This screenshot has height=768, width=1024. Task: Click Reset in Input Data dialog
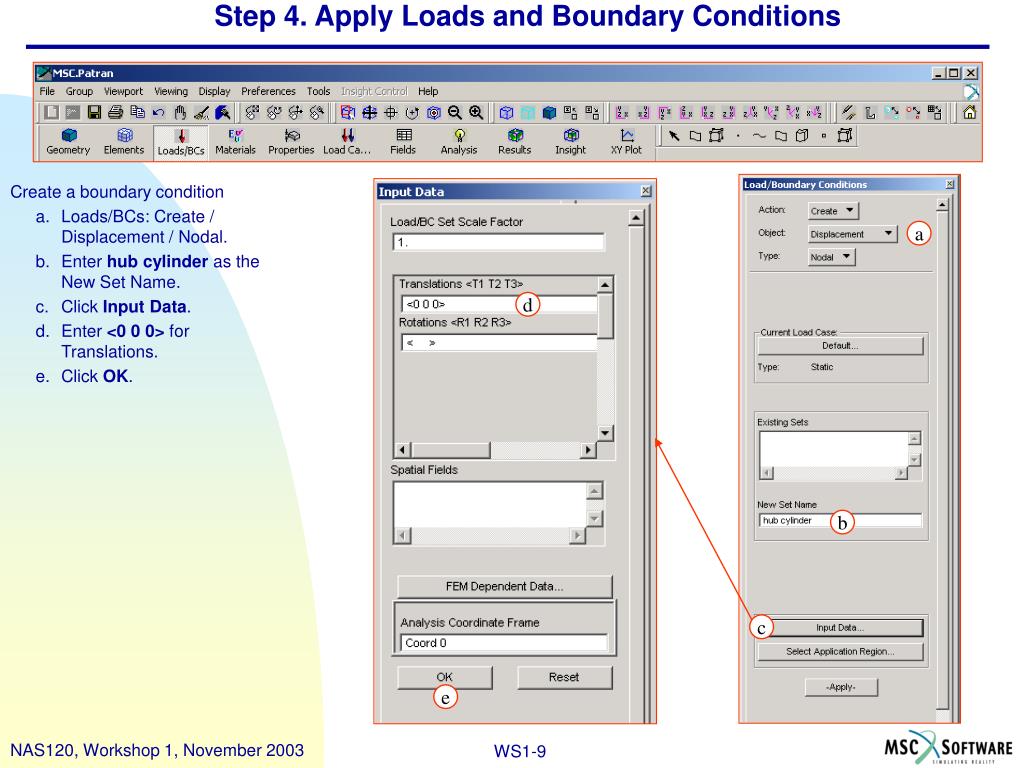[564, 677]
